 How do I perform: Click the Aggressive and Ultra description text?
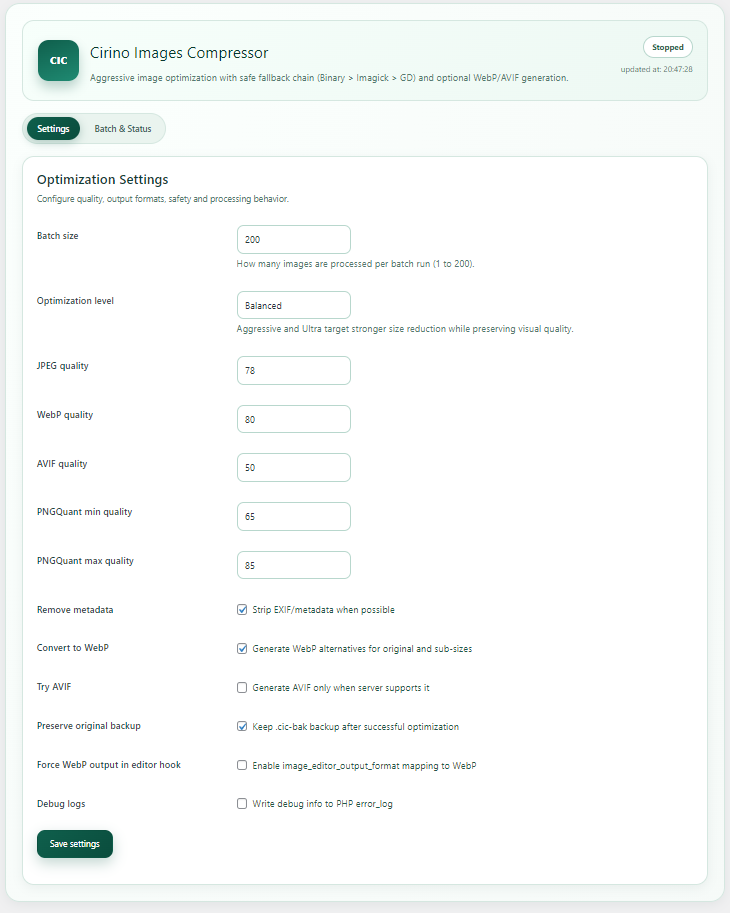pos(405,329)
